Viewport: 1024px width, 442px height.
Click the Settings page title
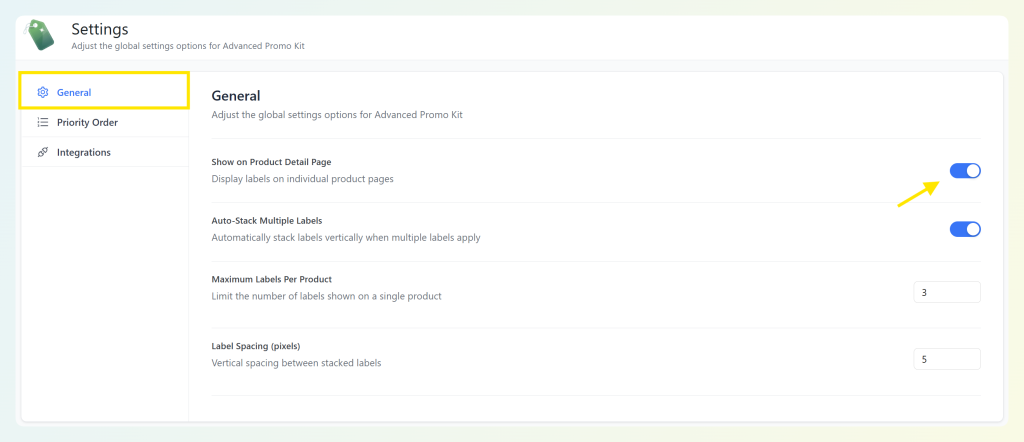tap(100, 29)
